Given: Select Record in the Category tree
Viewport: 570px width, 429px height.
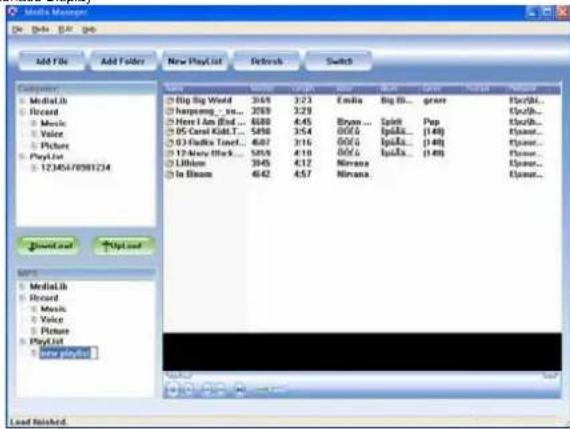Looking at the screenshot, I should [44, 112].
